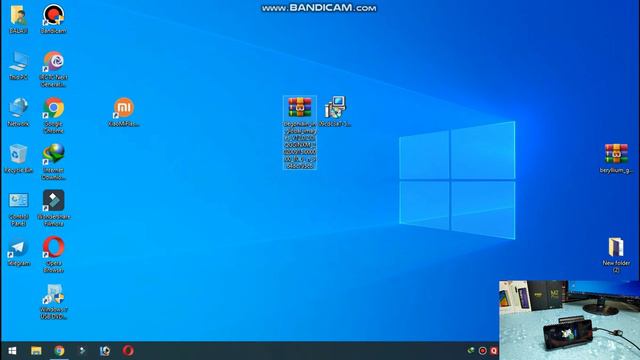Click the Filmora icon in the taskbar

point(82,351)
